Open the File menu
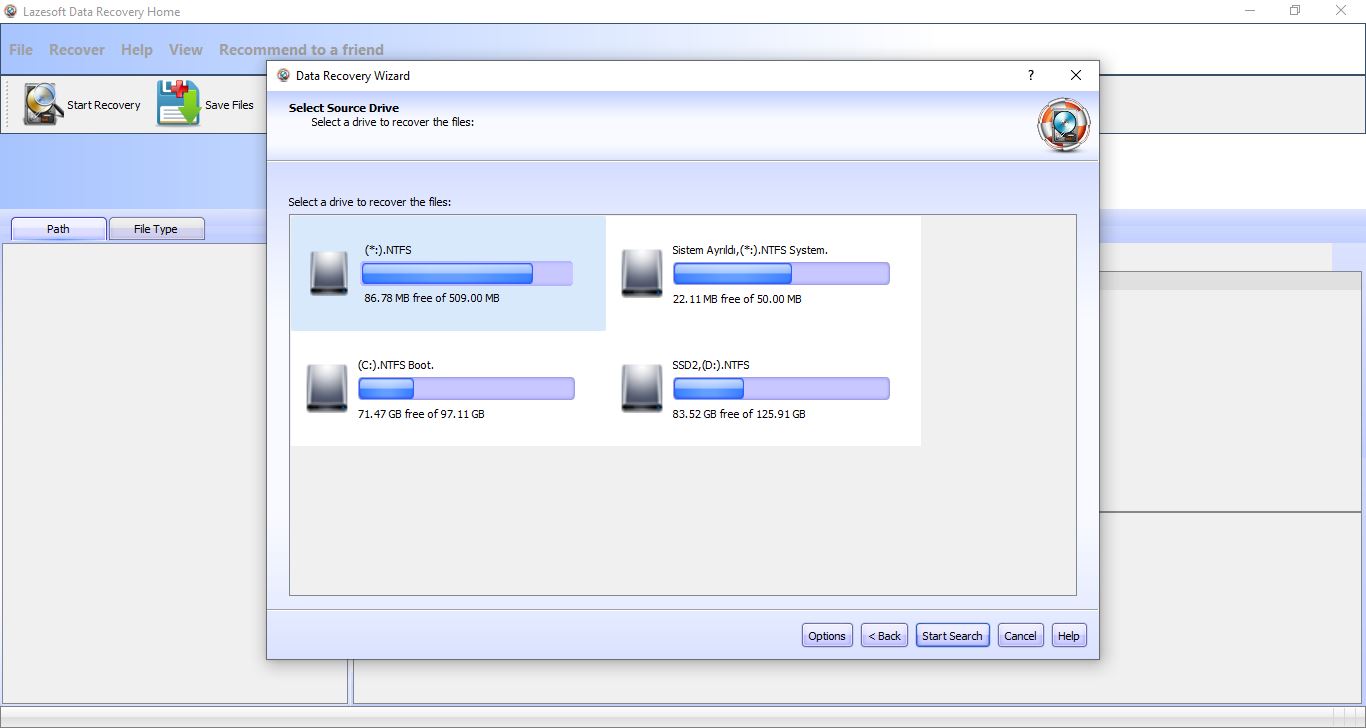This screenshot has width=1366, height=728. [21, 49]
